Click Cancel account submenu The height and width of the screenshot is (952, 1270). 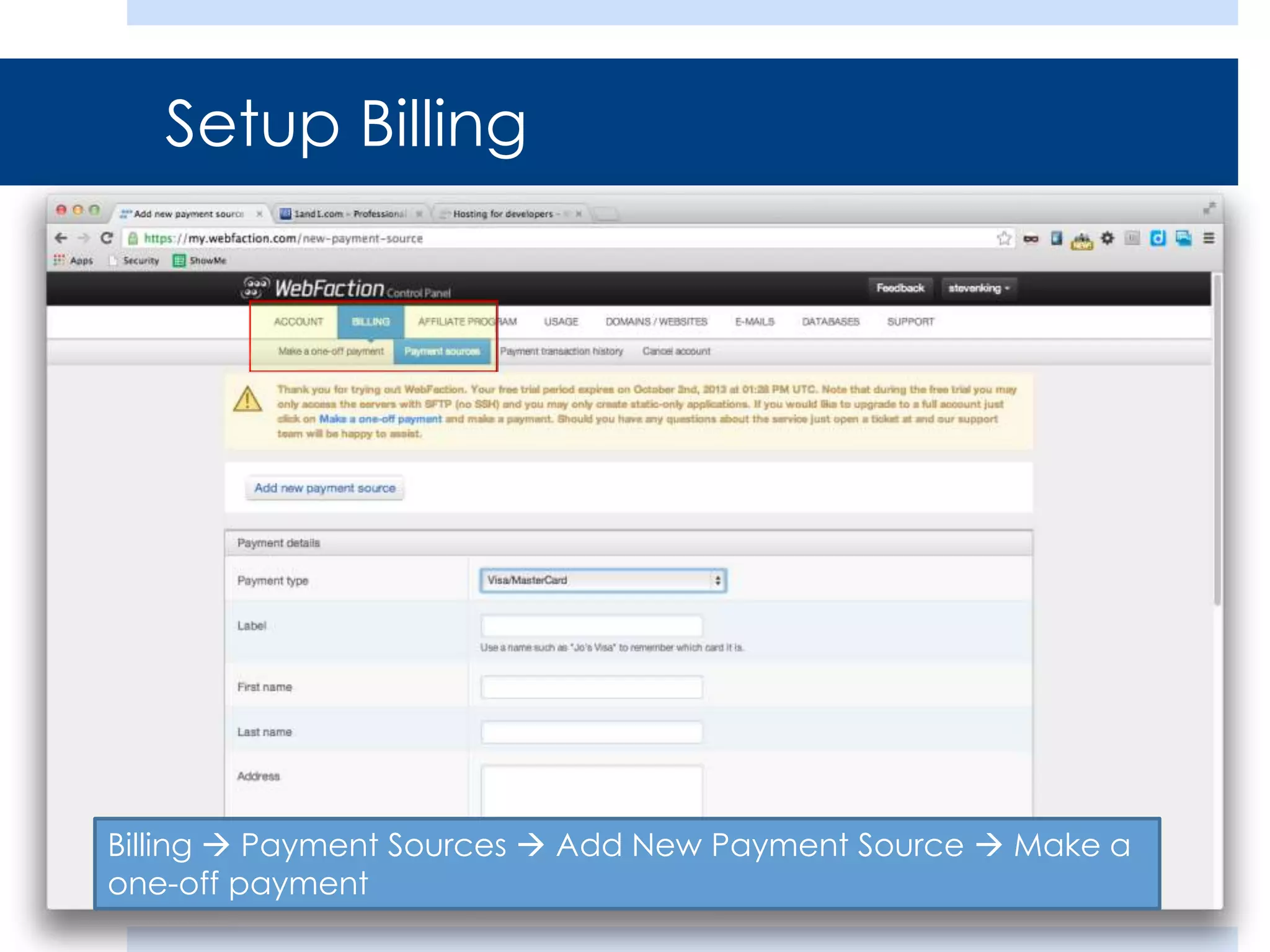pos(677,351)
